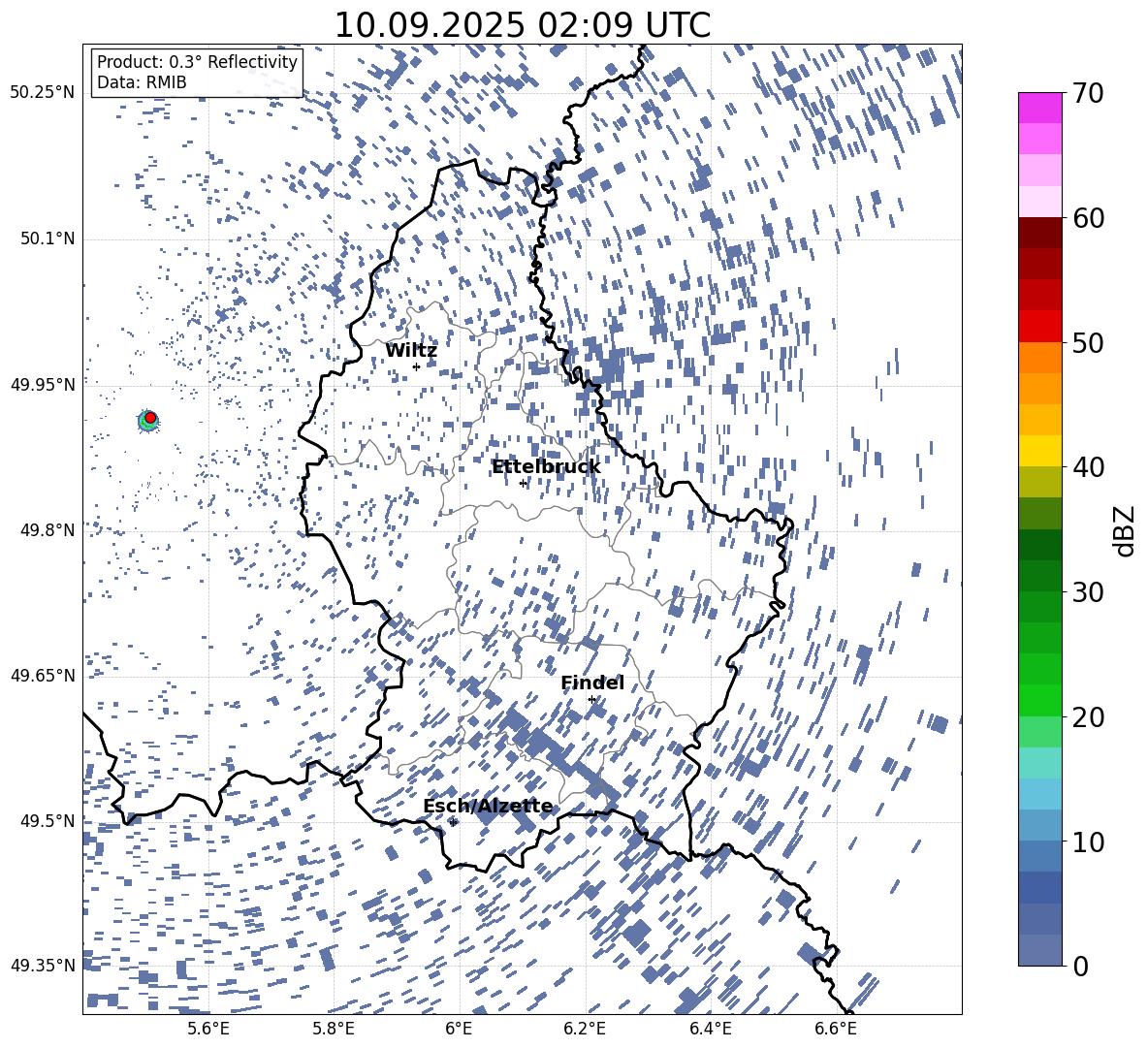Click the colorbar tick label 50

[1088, 342]
